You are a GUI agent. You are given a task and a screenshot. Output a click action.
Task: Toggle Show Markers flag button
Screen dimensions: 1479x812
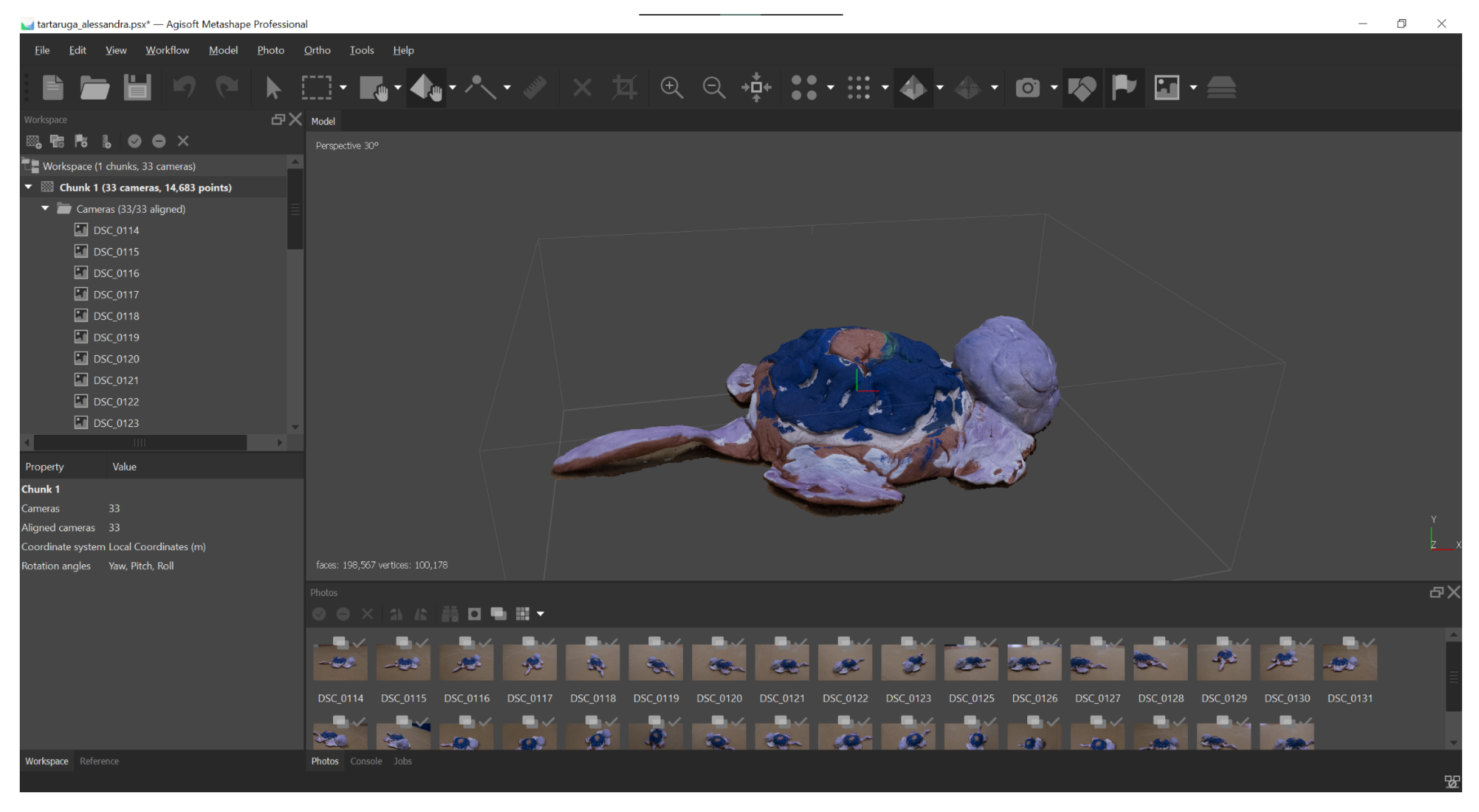(1124, 88)
